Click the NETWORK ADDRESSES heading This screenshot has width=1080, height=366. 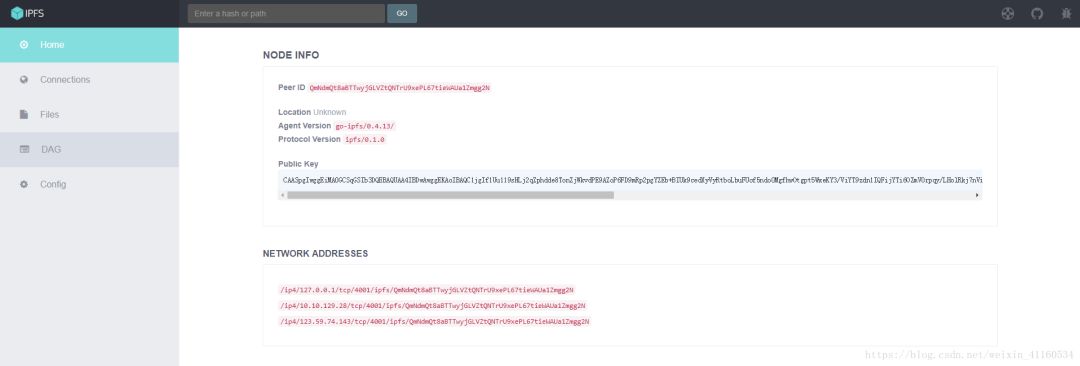(x=315, y=254)
